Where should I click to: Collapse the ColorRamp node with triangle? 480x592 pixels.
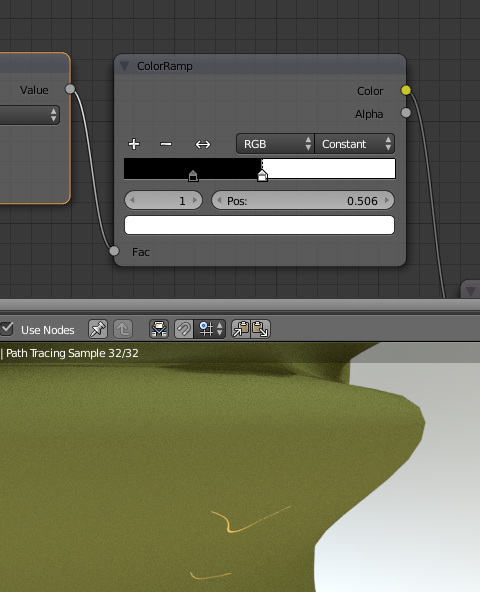coord(124,66)
